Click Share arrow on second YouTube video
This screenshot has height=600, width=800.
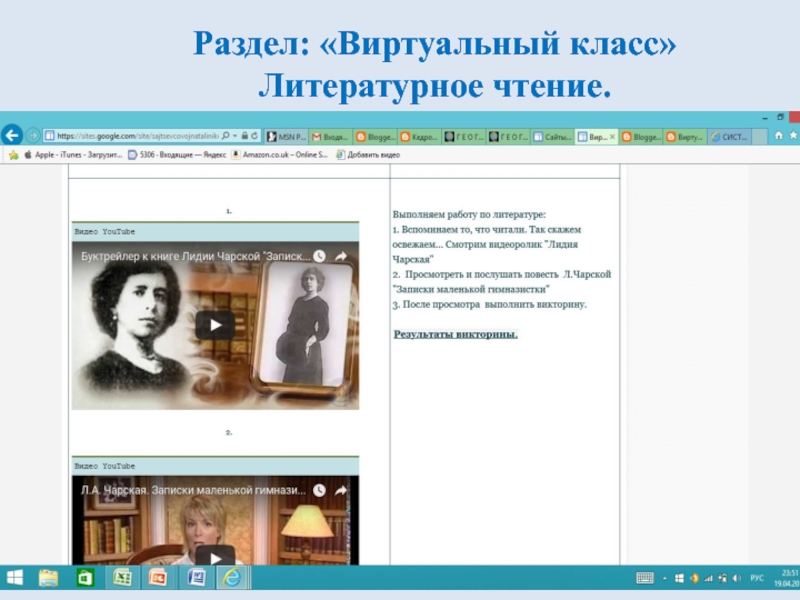pos(341,491)
